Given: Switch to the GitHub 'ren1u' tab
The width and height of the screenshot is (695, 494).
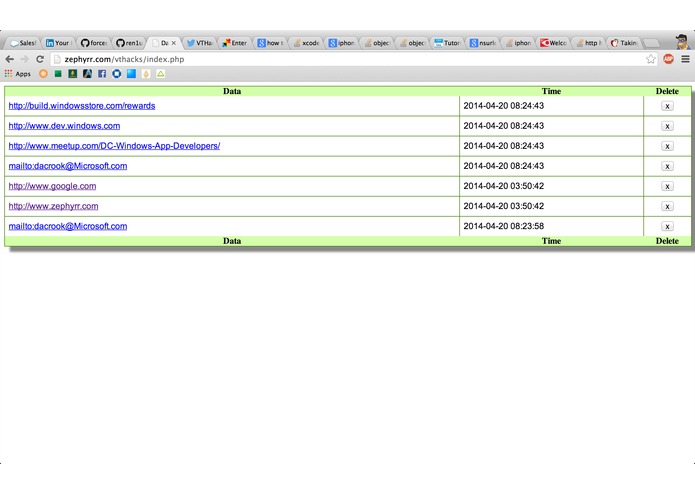Looking at the screenshot, I should coord(129,43).
